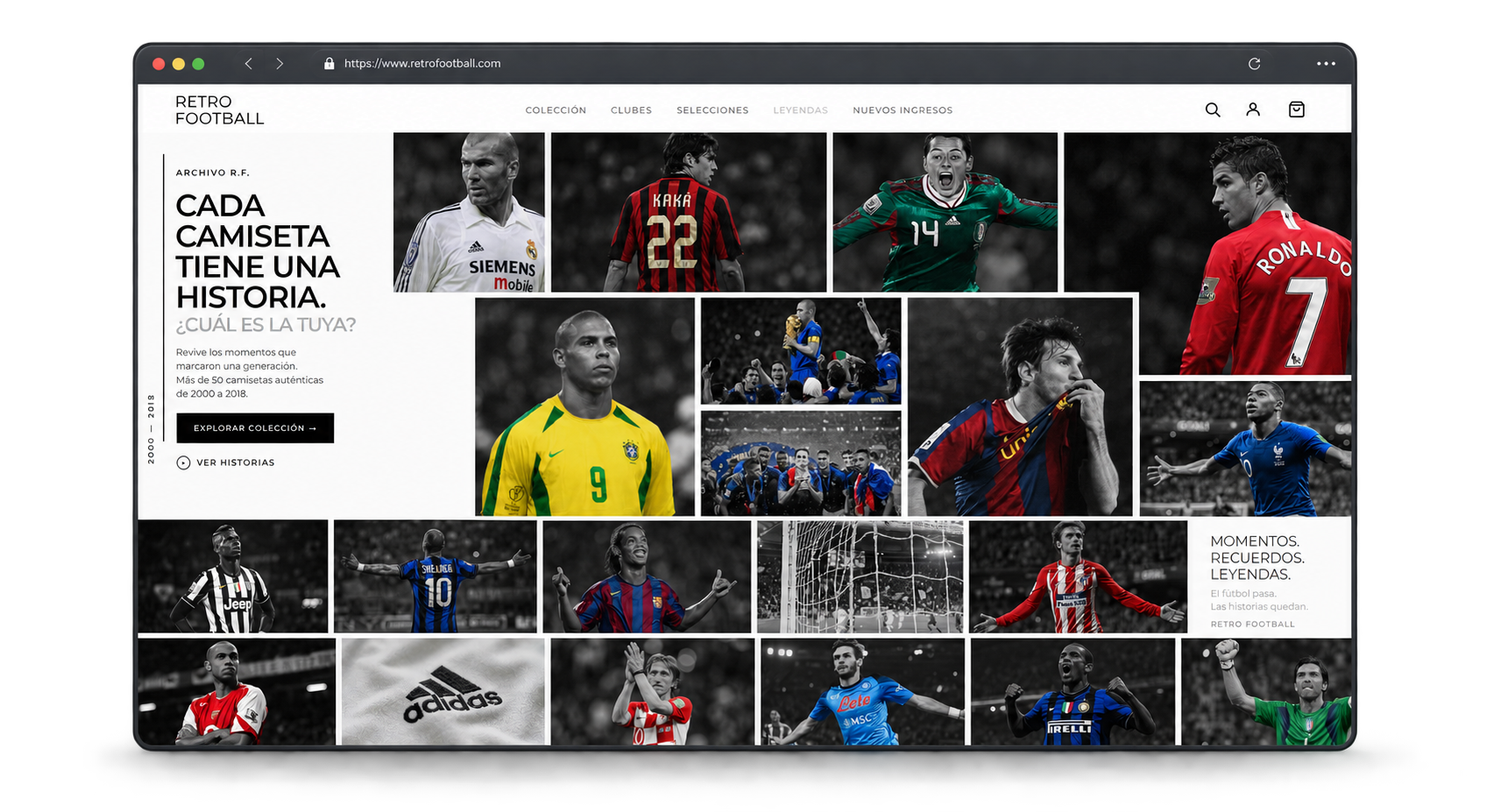Image resolution: width=1487 pixels, height=812 pixels.
Task: Click the play circle icon beside Ver Historias
Action: pyautogui.click(x=183, y=462)
